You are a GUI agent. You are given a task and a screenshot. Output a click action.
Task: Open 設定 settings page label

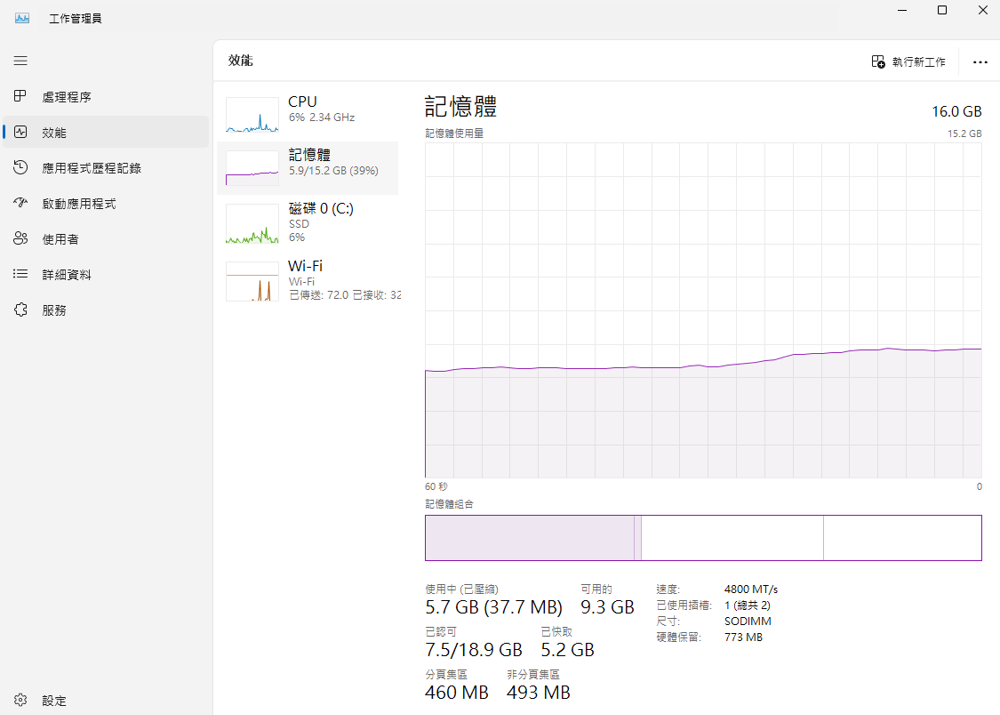(x=54, y=700)
